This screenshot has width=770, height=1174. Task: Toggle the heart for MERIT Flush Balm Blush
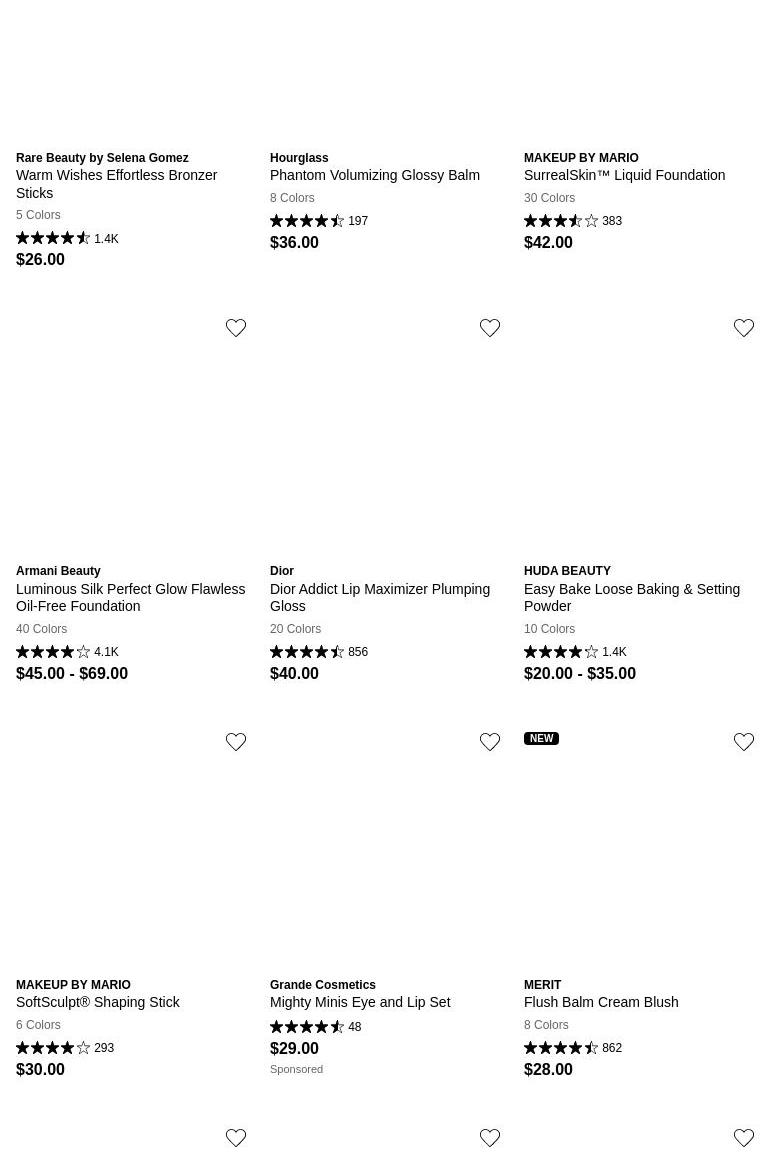[744, 742]
